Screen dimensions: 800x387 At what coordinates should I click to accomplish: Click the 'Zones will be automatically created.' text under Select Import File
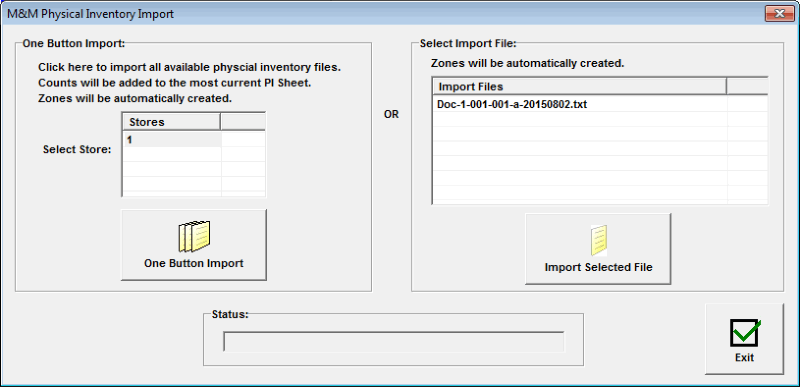pos(528,64)
